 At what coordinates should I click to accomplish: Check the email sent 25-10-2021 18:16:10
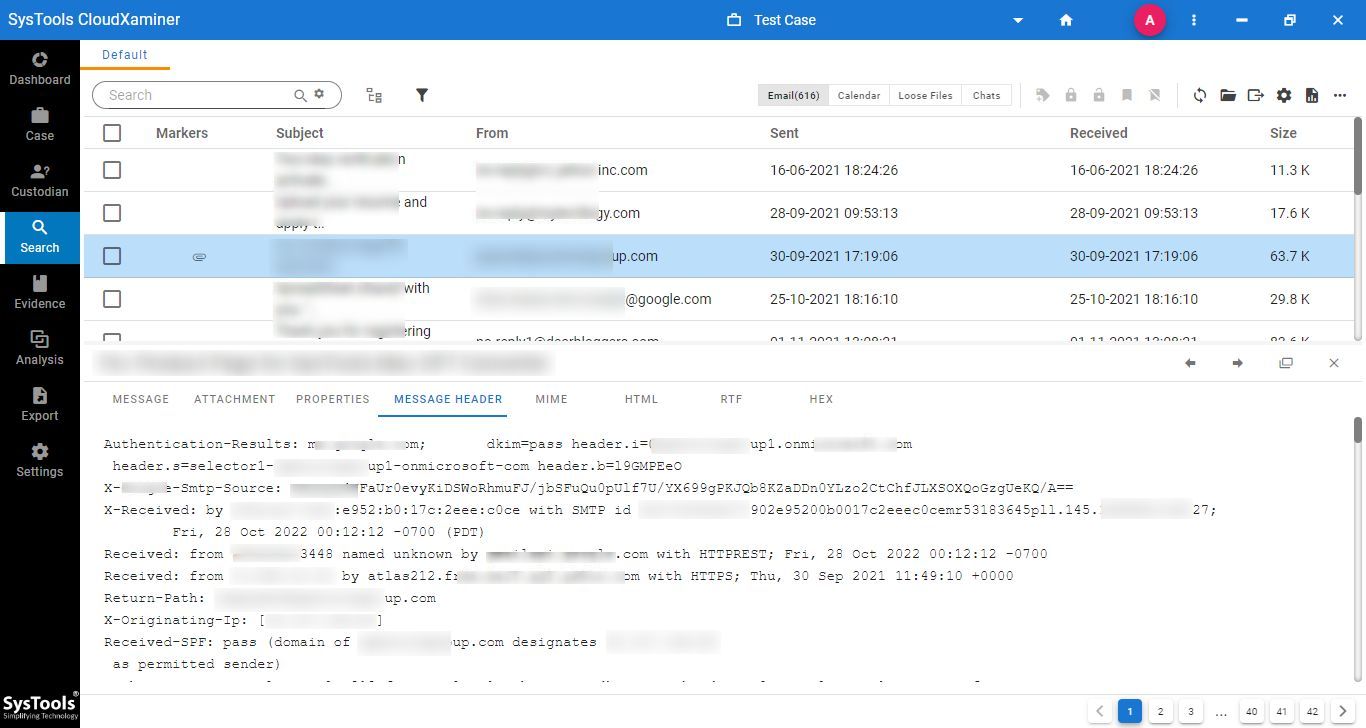point(112,299)
